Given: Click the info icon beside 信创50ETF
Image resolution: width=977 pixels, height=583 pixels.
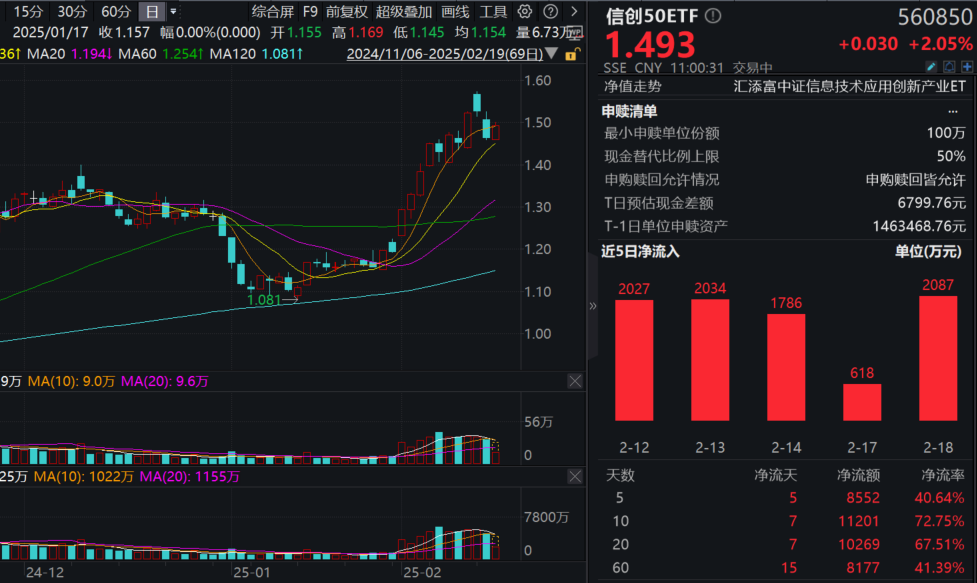Looking at the screenshot, I should point(711,16).
